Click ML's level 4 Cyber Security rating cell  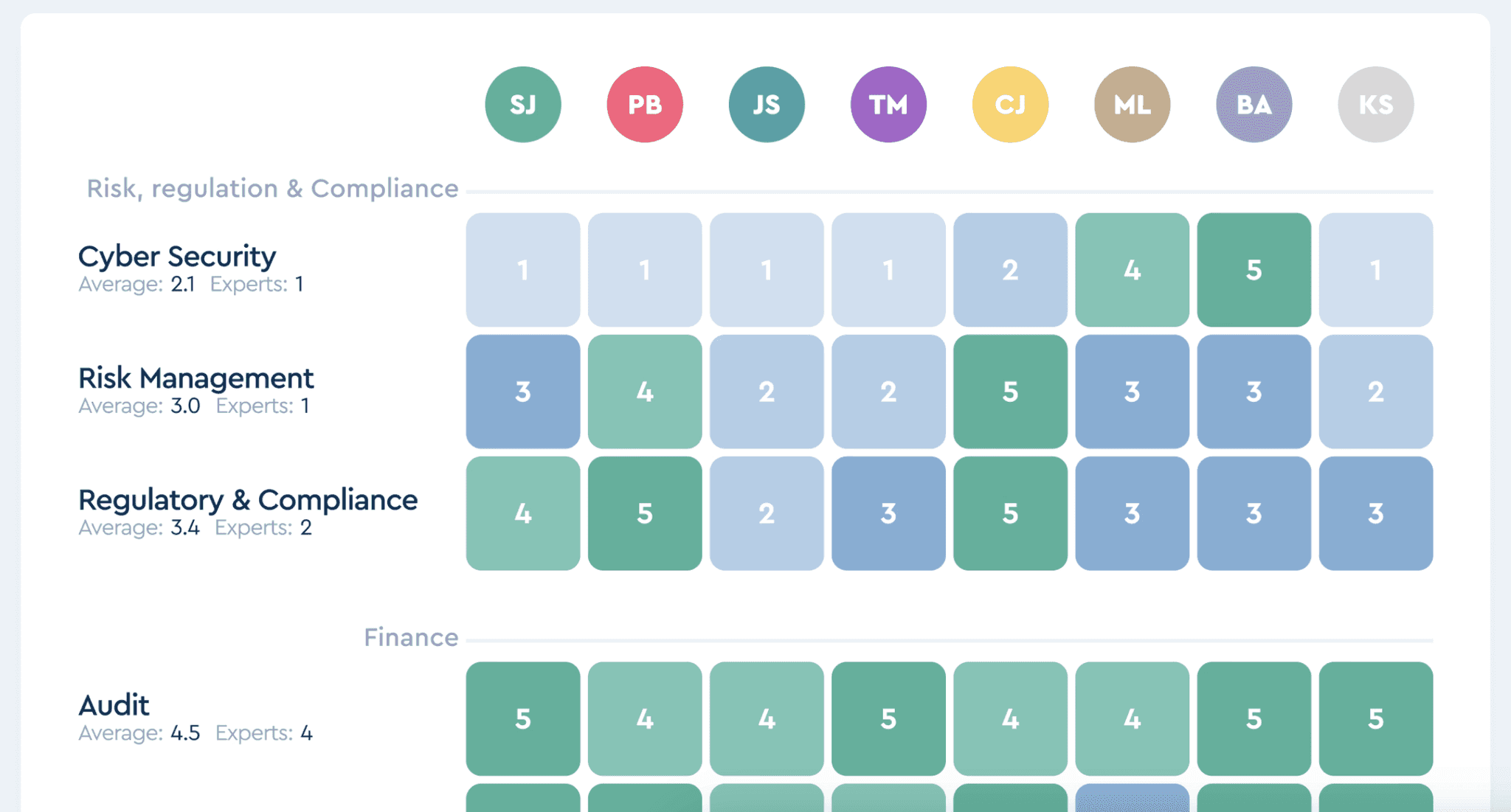[1132, 269]
